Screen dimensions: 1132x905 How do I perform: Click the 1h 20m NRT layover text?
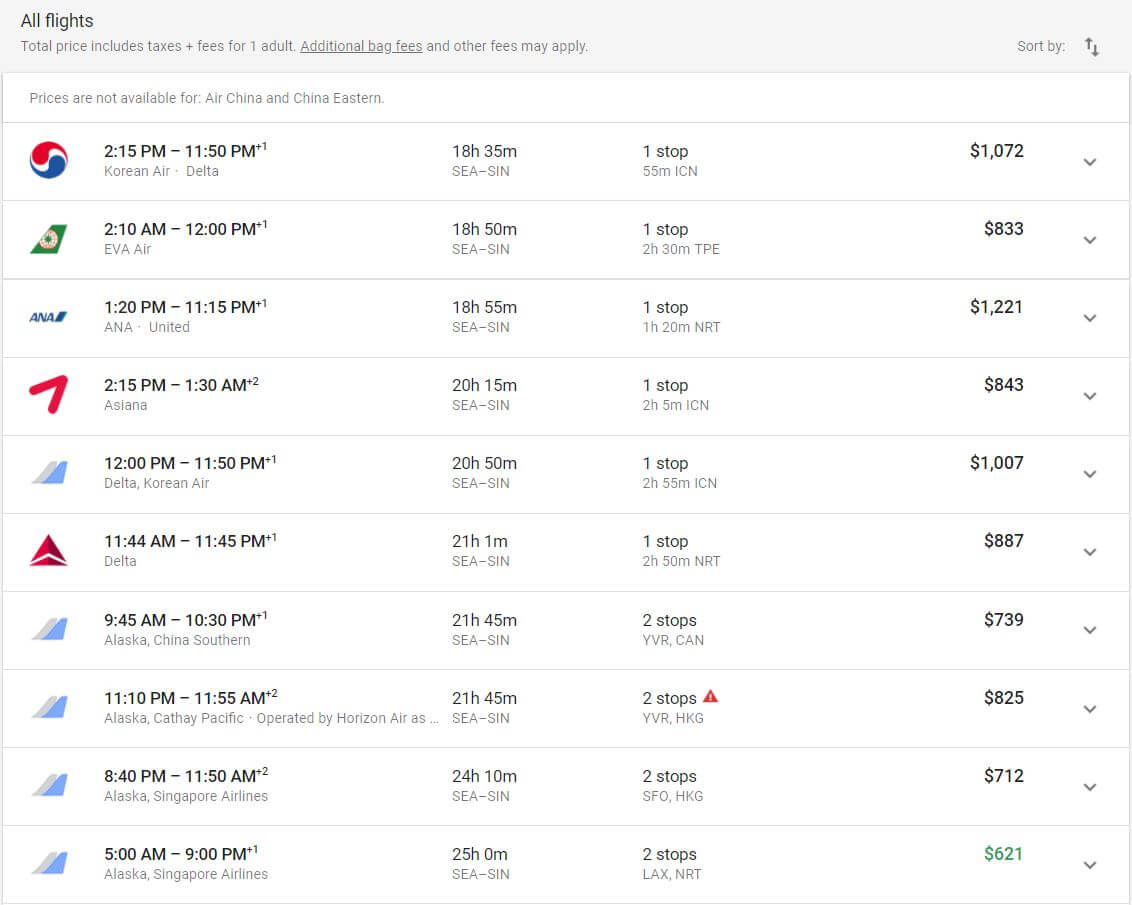(x=681, y=327)
